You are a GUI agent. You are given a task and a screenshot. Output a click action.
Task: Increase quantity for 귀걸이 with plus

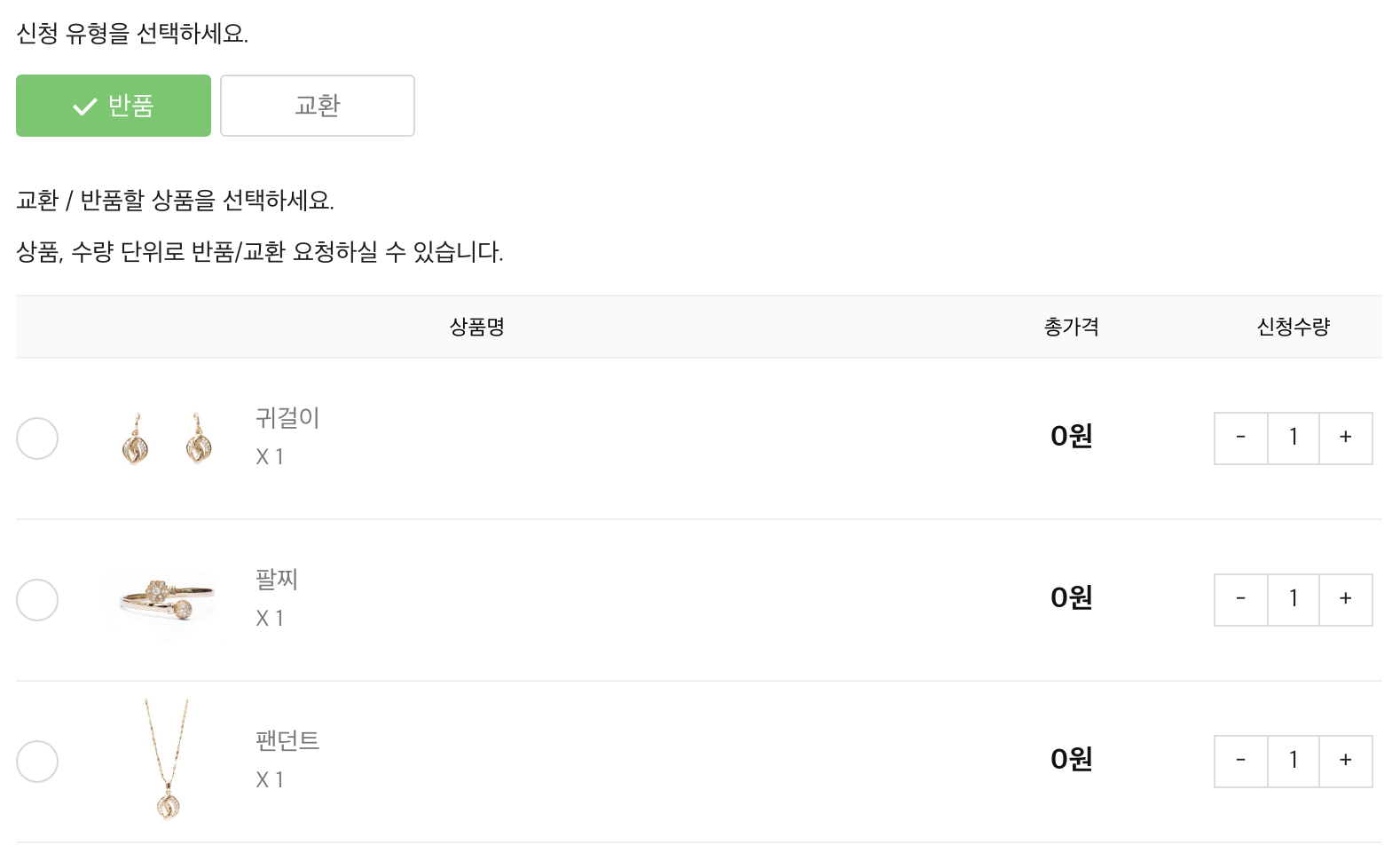coord(1346,438)
